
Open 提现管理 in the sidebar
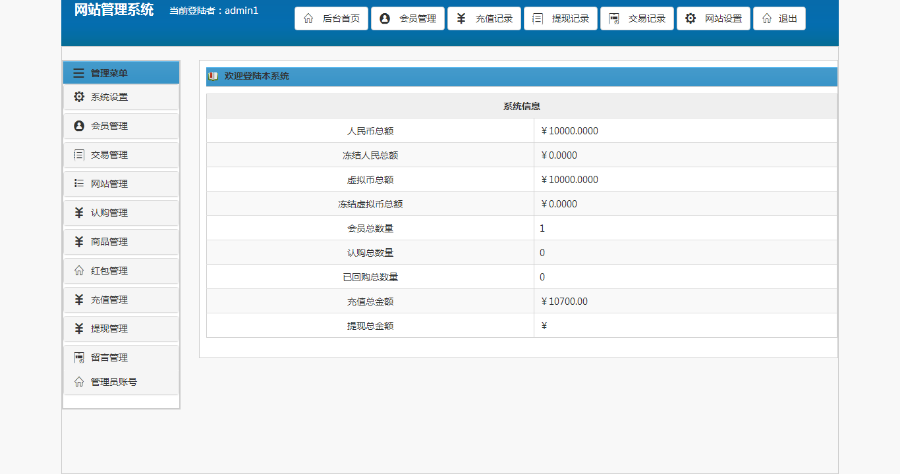coord(109,329)
